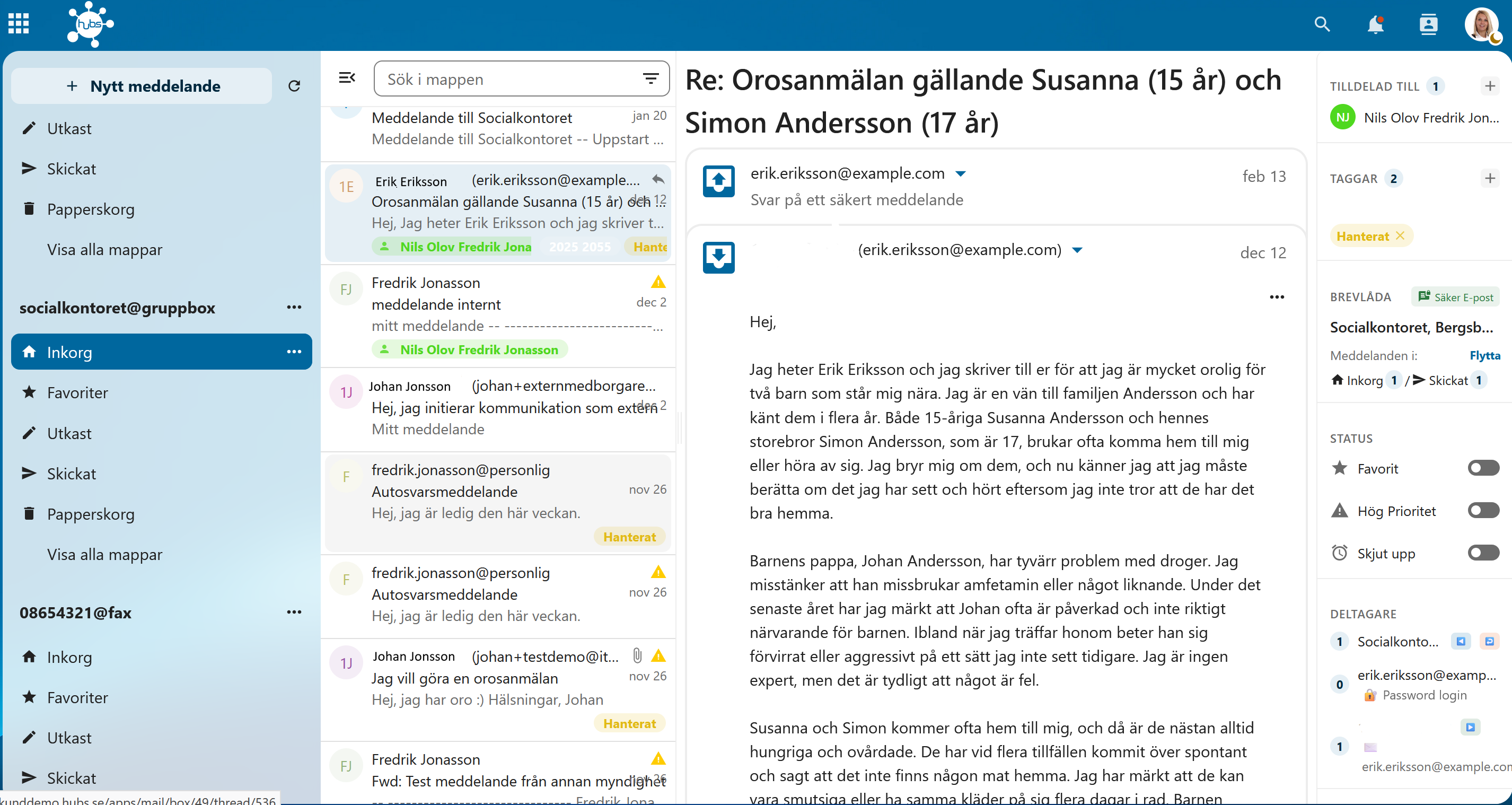Open socialkontoret Skickat folder

tap(162, 473)
